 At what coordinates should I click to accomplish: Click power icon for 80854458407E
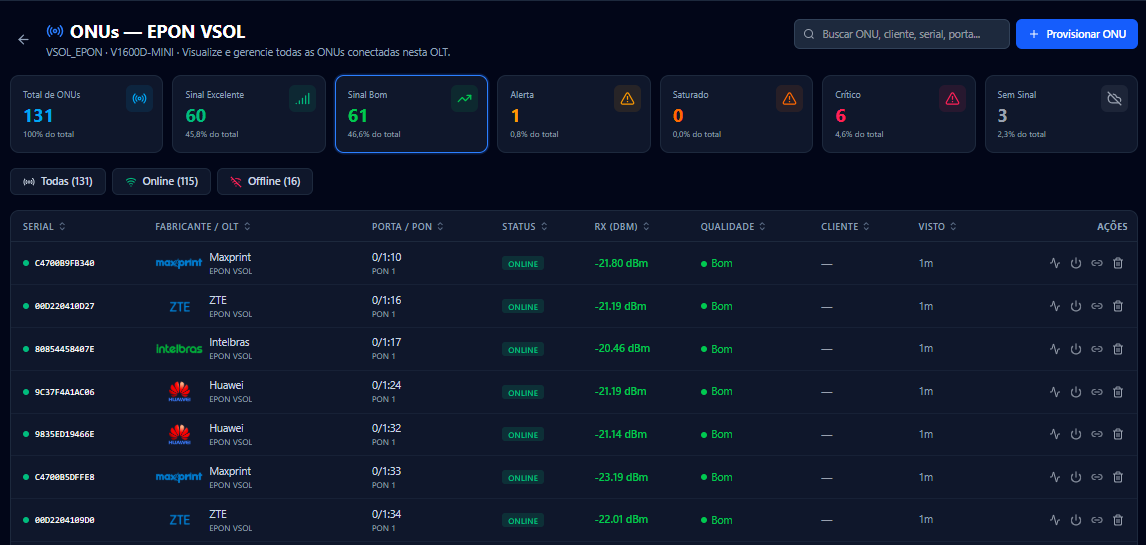(x=1075, y=349)
